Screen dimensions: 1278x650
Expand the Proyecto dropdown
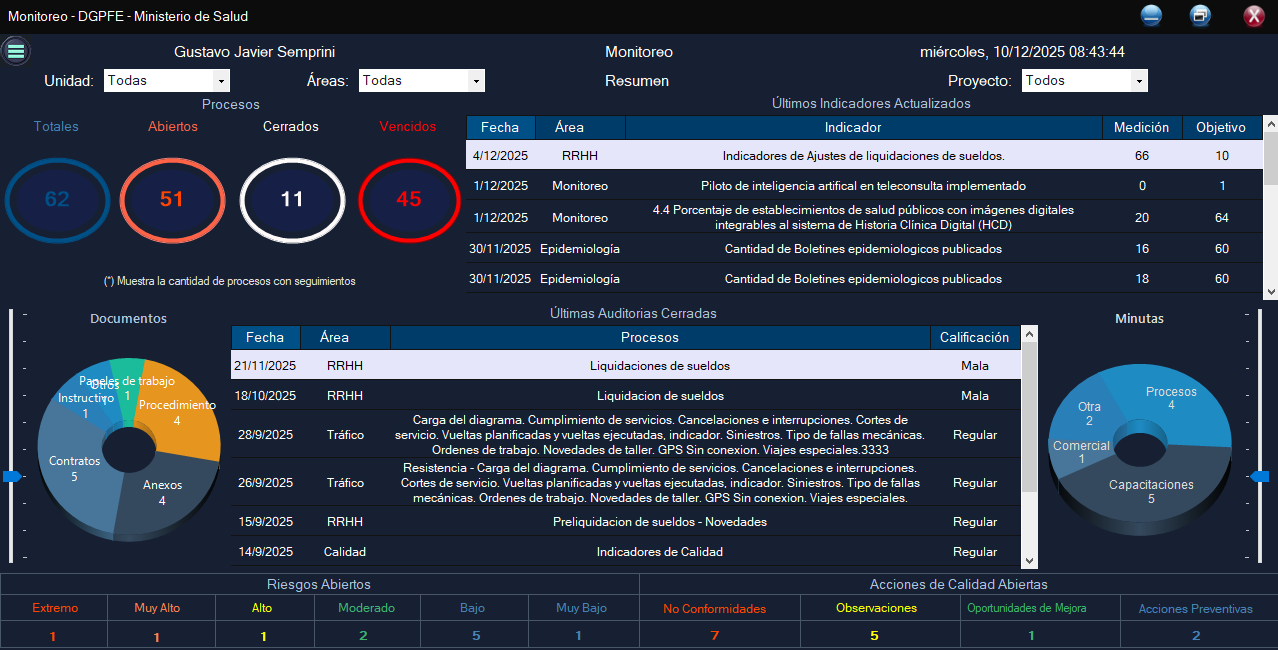(x=1138, y=81)
